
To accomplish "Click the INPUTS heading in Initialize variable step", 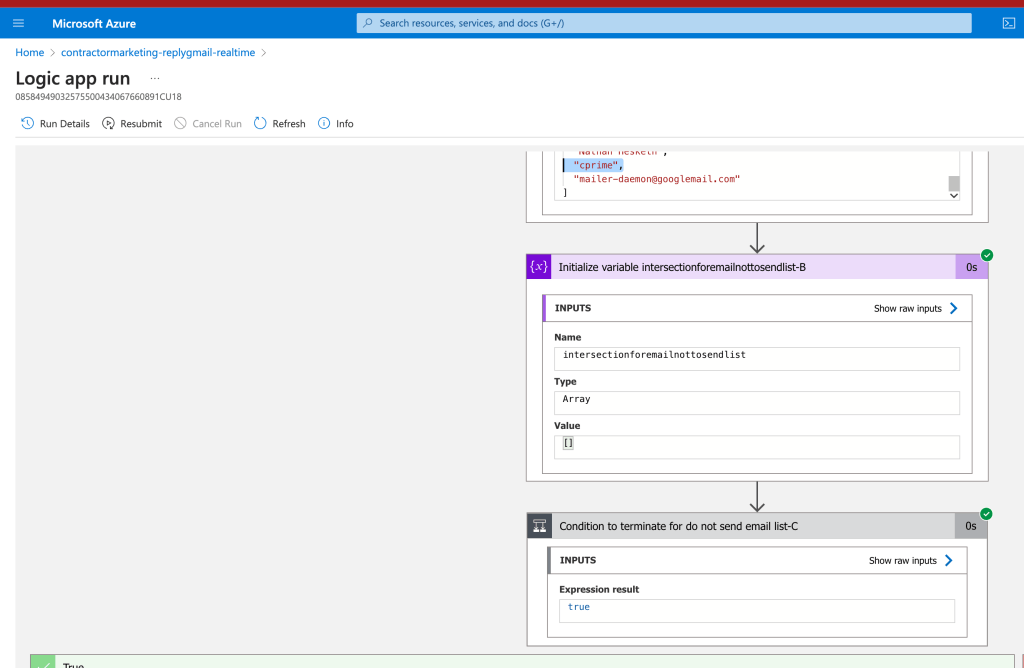I will pyautogui.click(x=573, y=308).
